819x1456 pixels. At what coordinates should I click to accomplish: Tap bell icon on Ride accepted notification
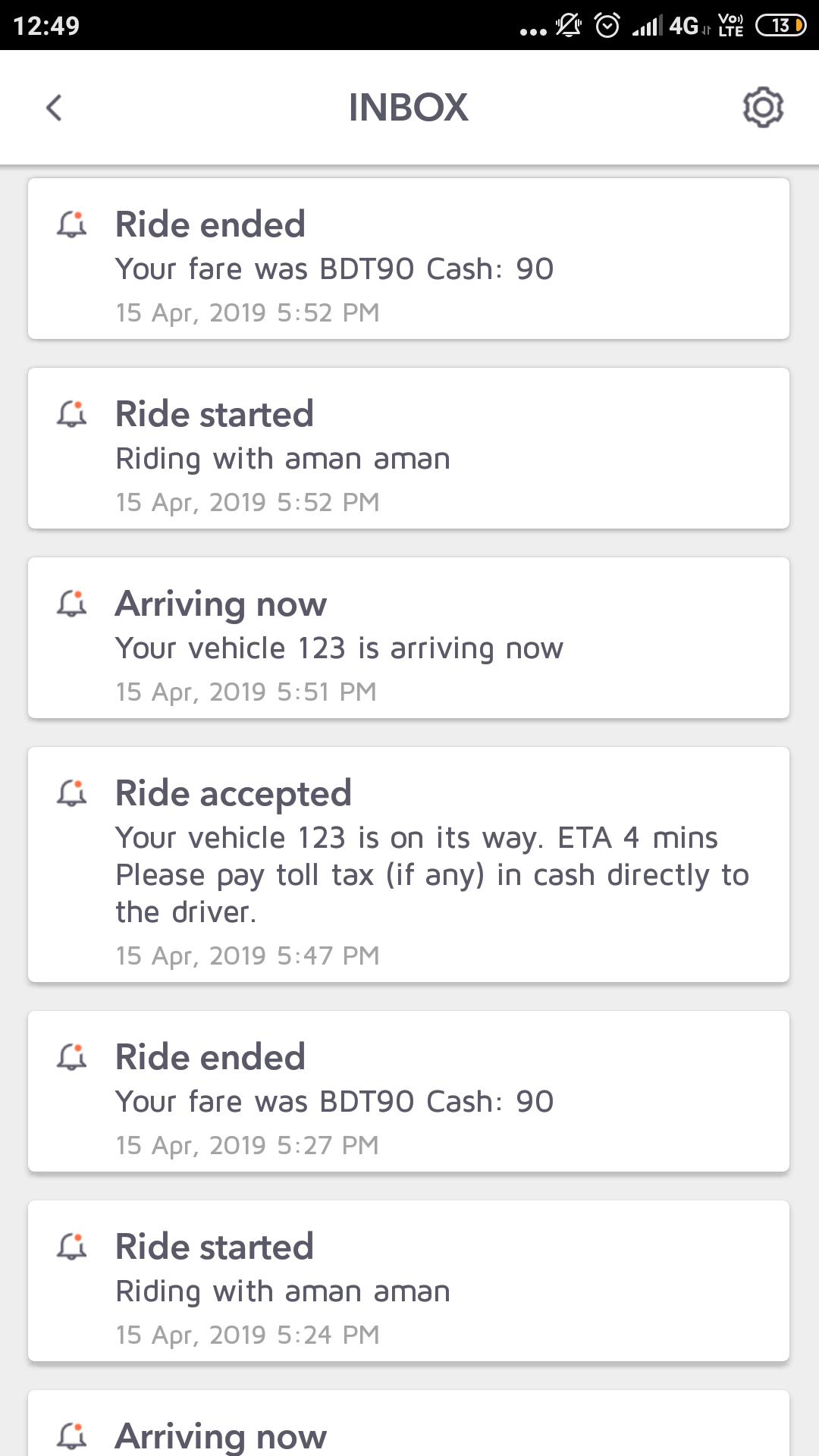click(x=72, y=793)
